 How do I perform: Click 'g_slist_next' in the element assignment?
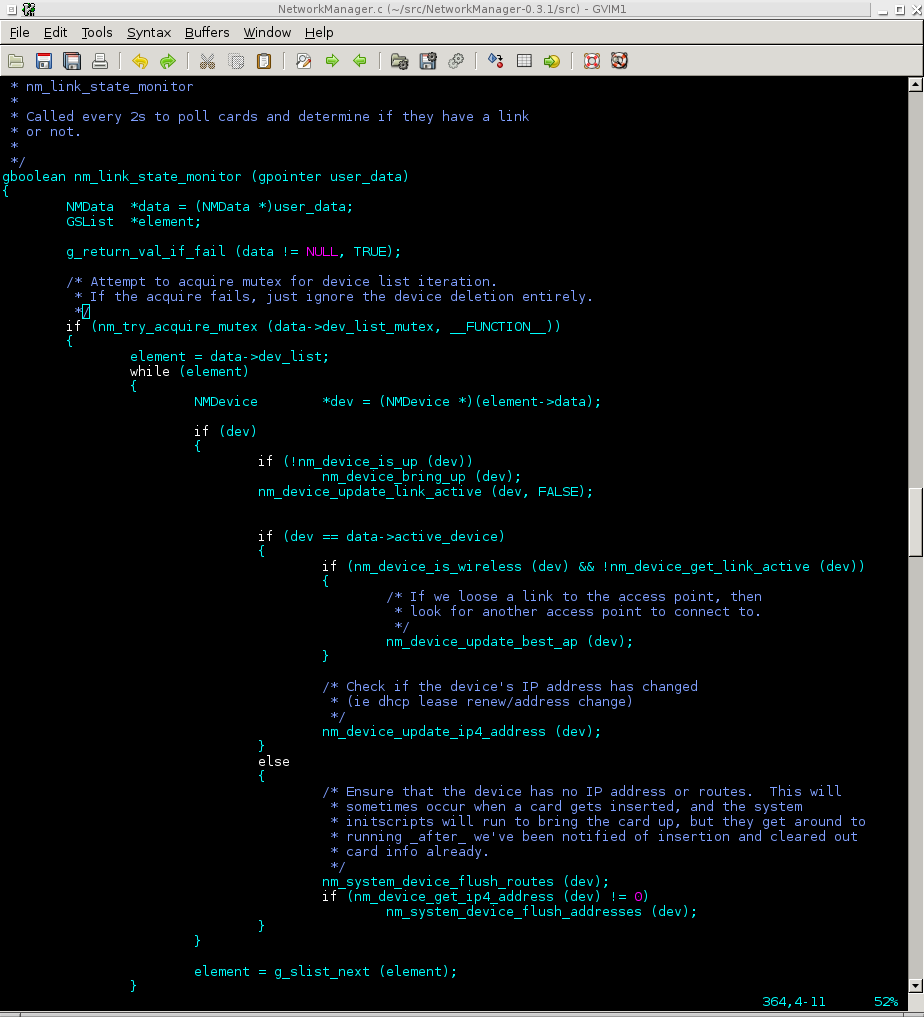[322, 972]
